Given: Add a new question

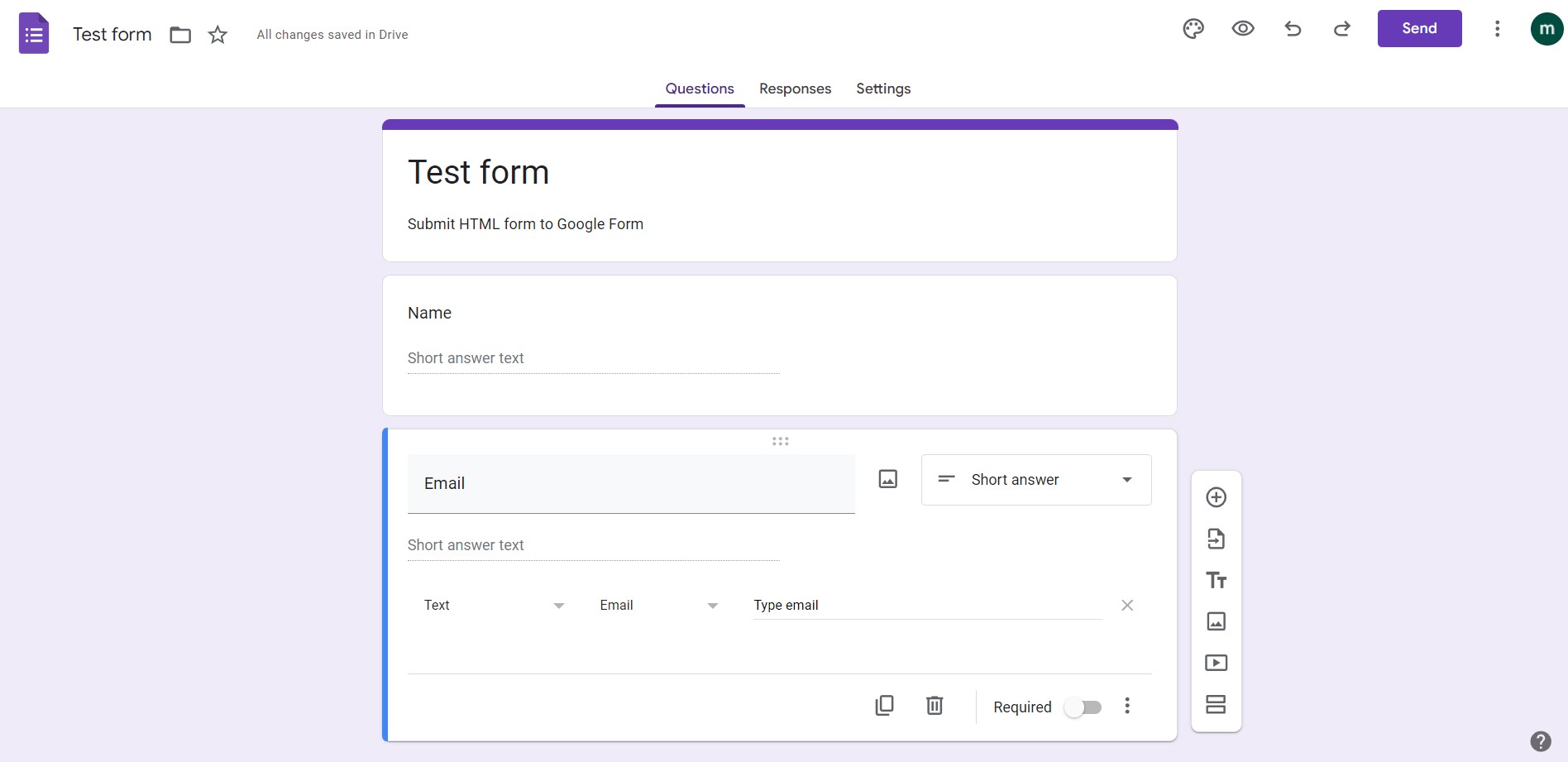Looking at the screenshot, I should coord(1216,496).
